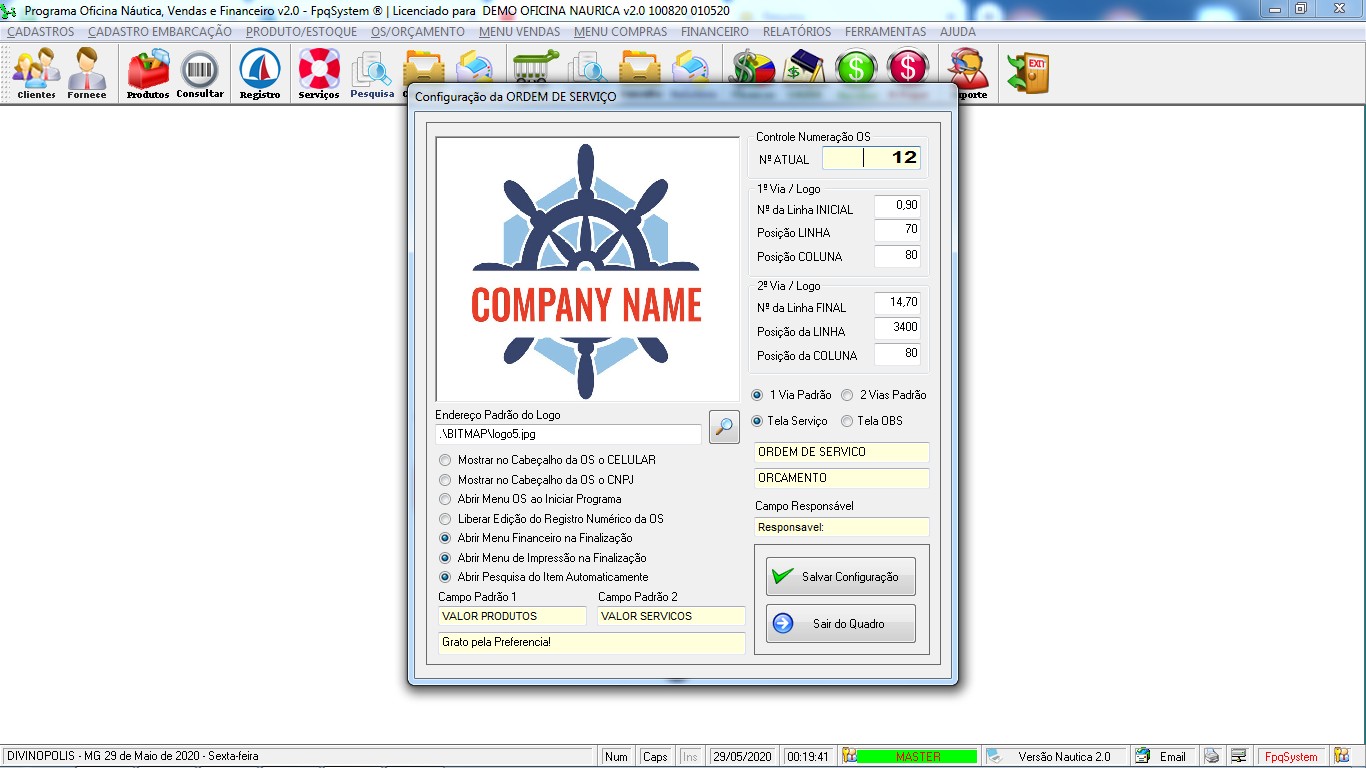Click the ORCAMENTO text field
This screenshot has height=768, width=1366.
[842, 478]
